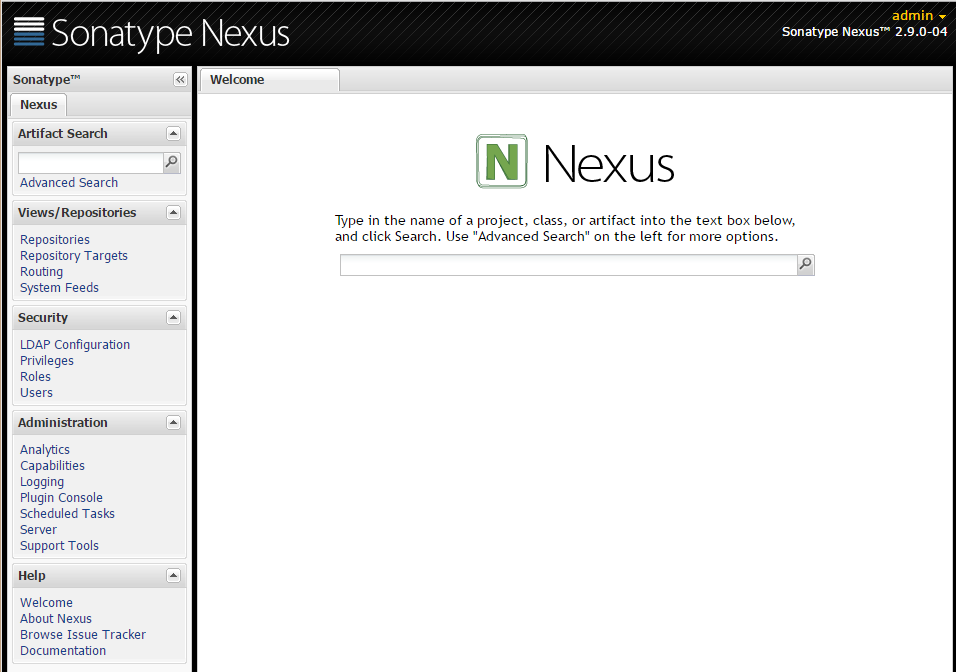Open Browse Issue Tracker link
The height and width of the screenshot is (672, 956).
(x=83, y=635)
